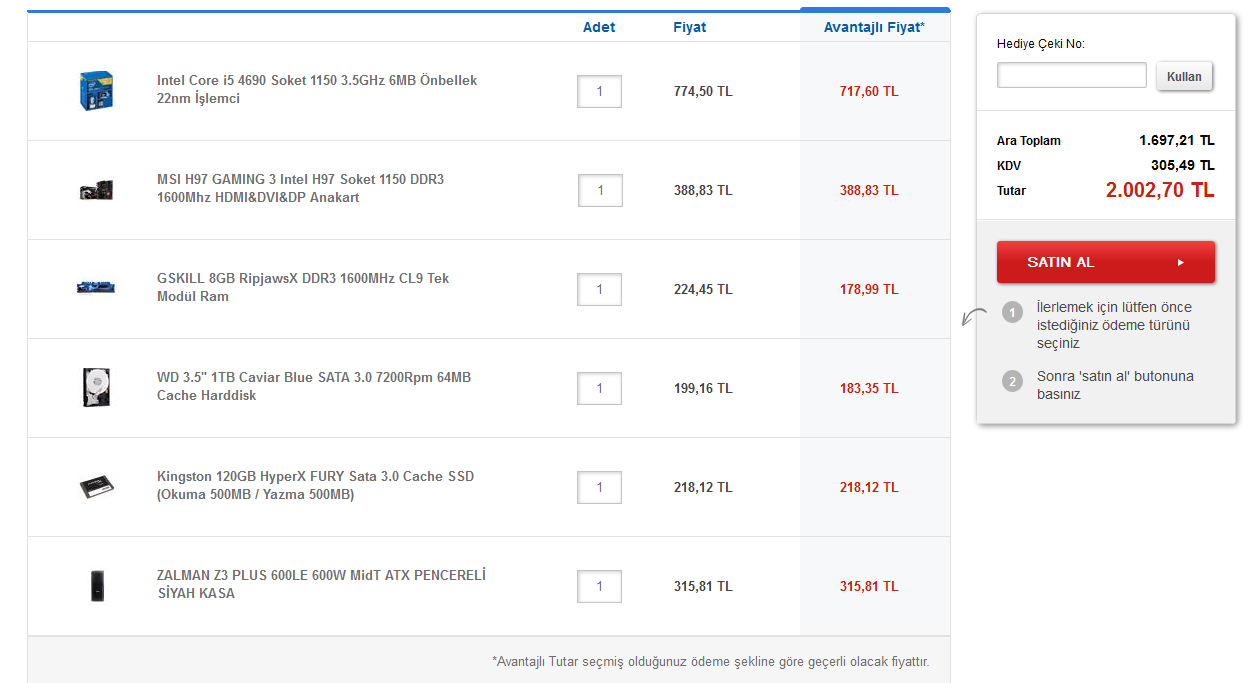
Task: Edit quantity for Kingston 120GB SSD
Action: point(599,488)
